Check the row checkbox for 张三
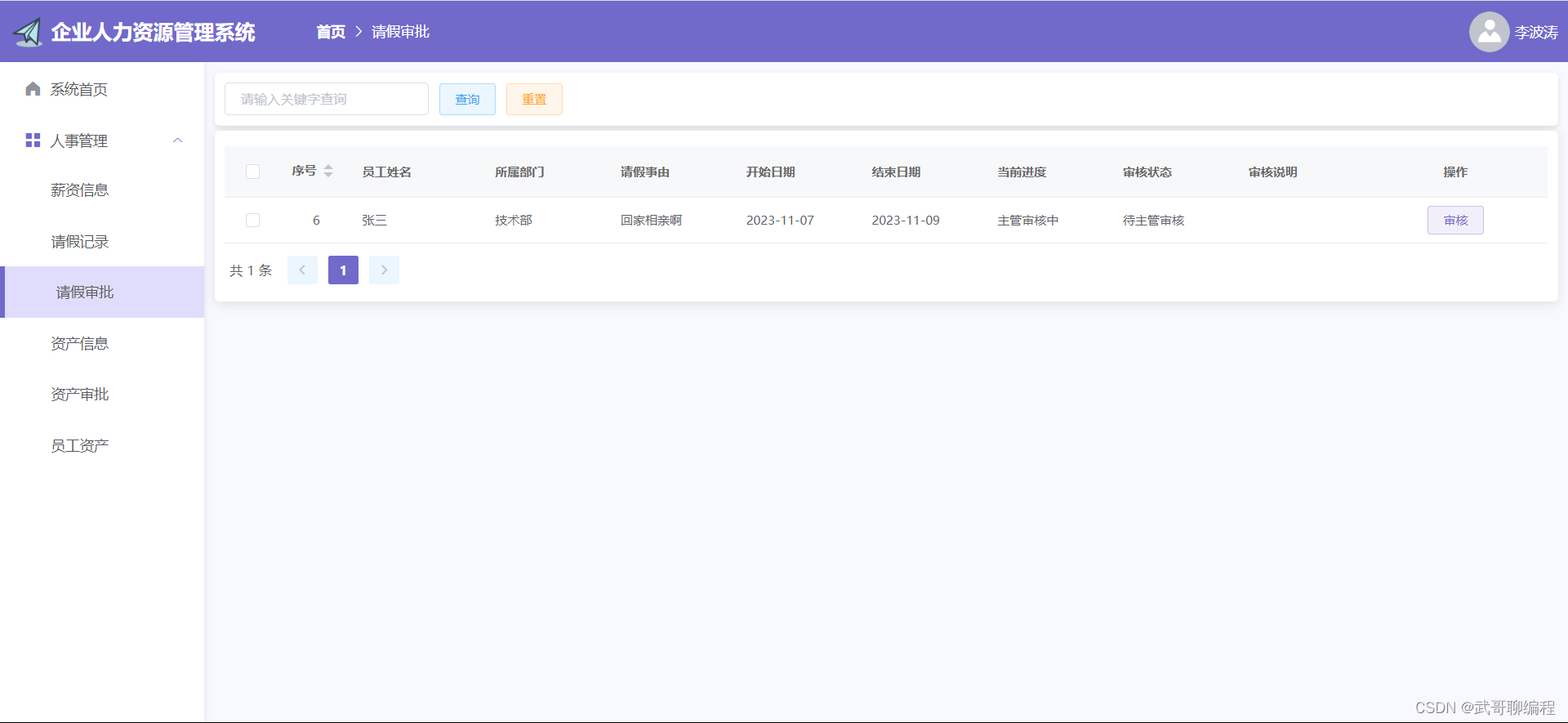This screenshot has height=723, width=1568. pos(252,221)
